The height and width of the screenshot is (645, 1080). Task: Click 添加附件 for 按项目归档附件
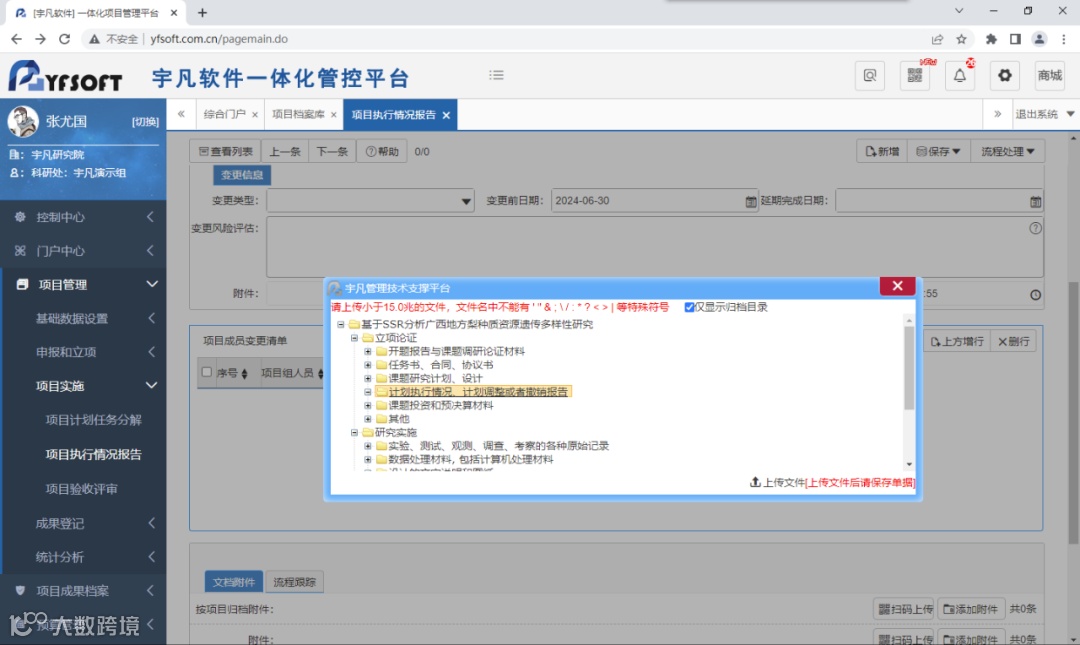coord(970,609)
